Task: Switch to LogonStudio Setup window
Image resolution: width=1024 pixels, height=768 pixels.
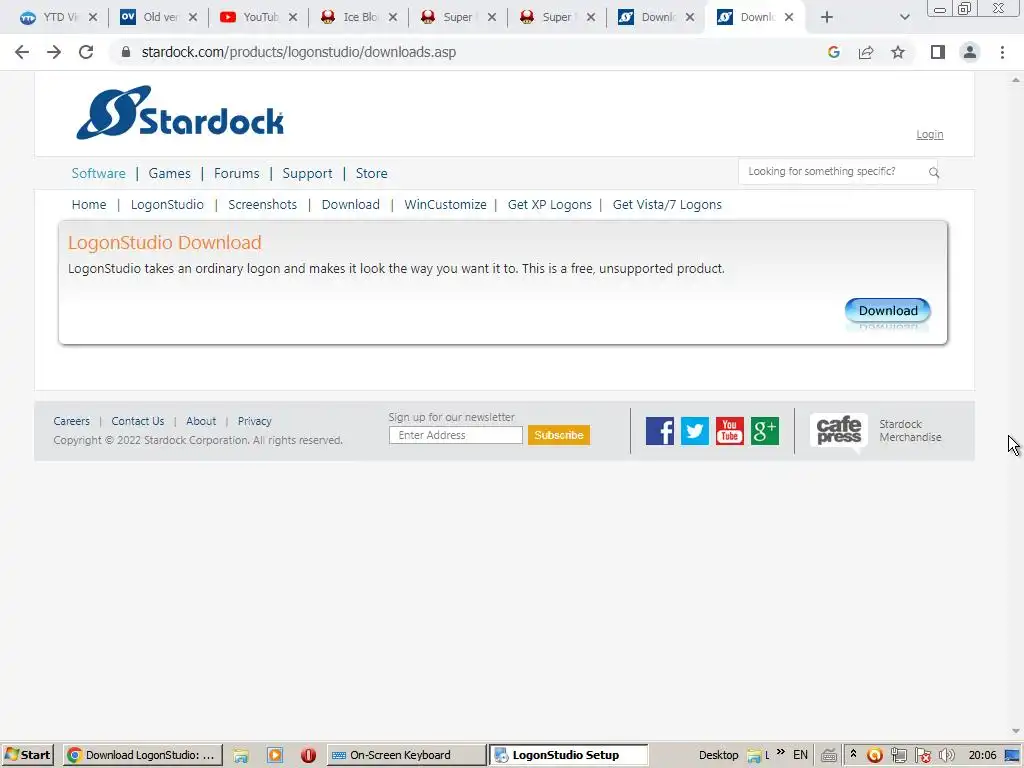Action: [569, 755]
